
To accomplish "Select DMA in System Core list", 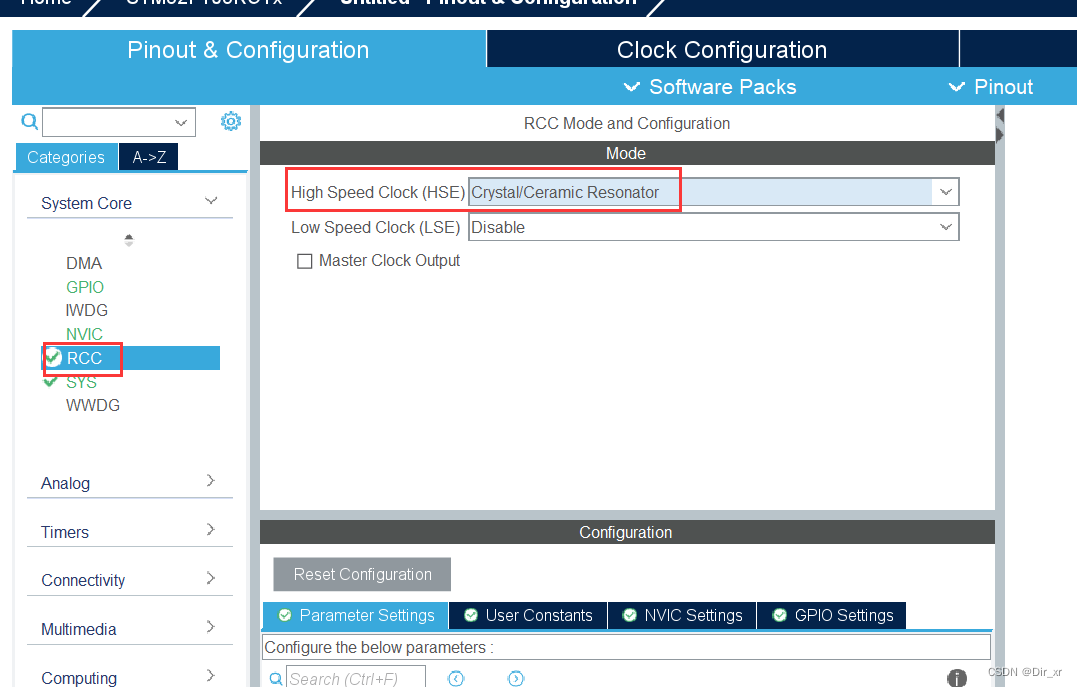I will (84, 263).
